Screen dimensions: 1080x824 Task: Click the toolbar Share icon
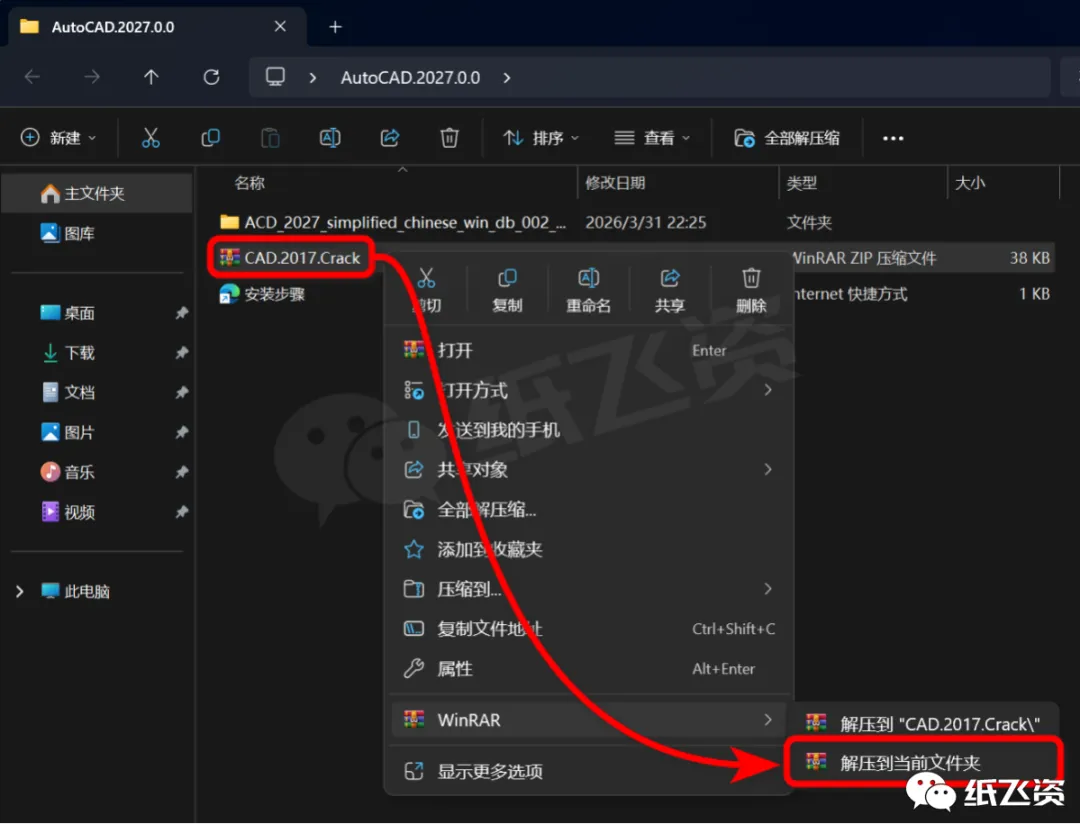(x=390, y=138)
